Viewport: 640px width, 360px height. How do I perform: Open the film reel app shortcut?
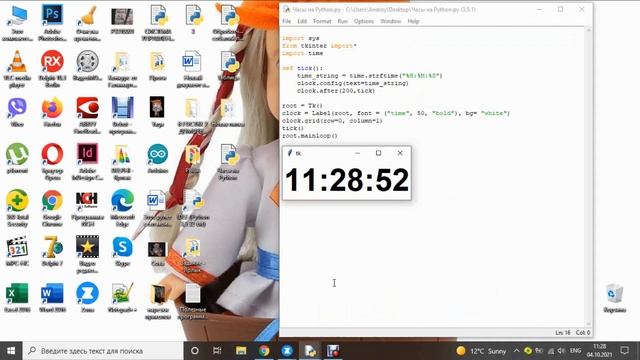(87, 66)
